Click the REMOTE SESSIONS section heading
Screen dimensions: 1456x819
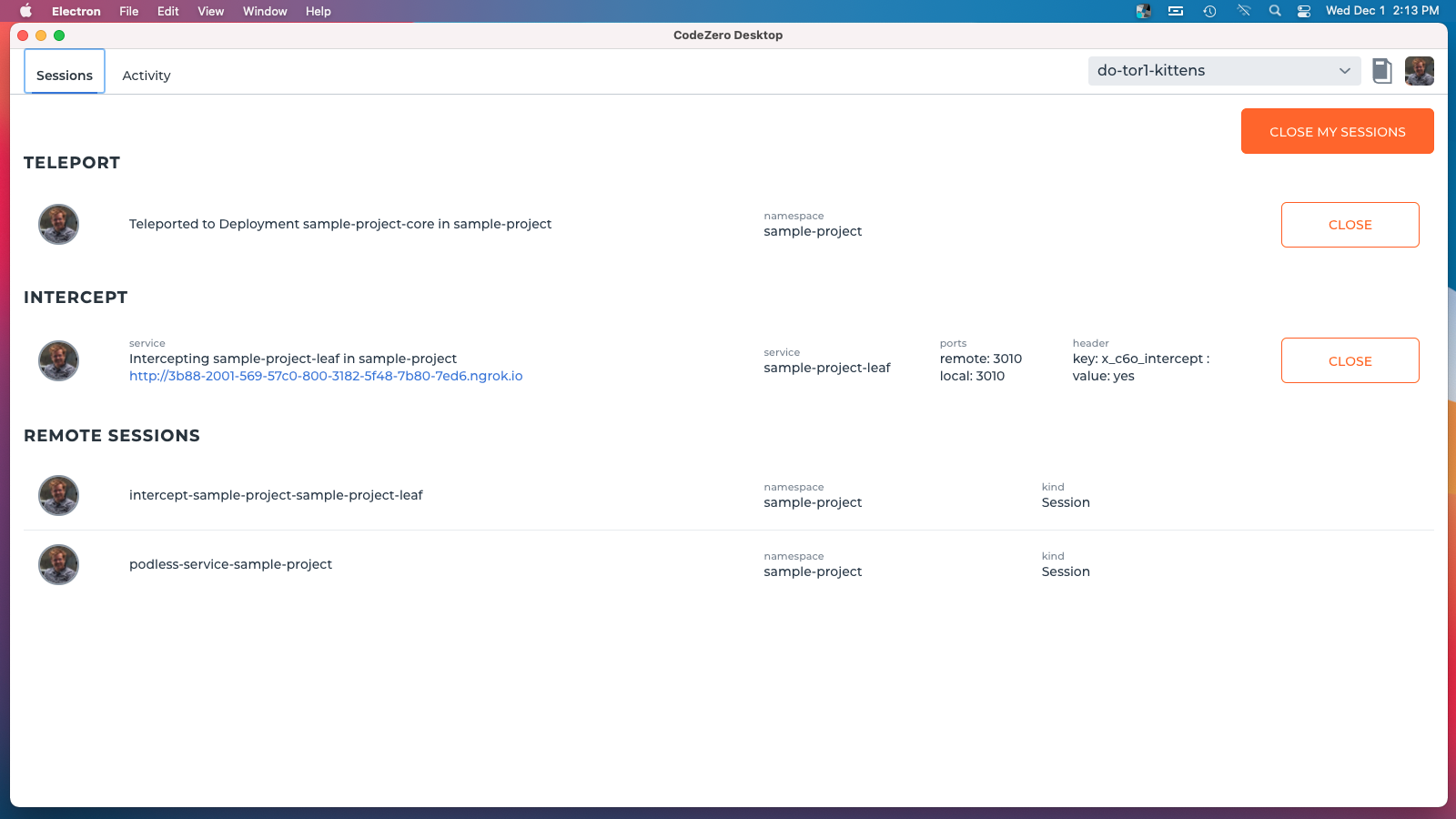coord(112,436)
